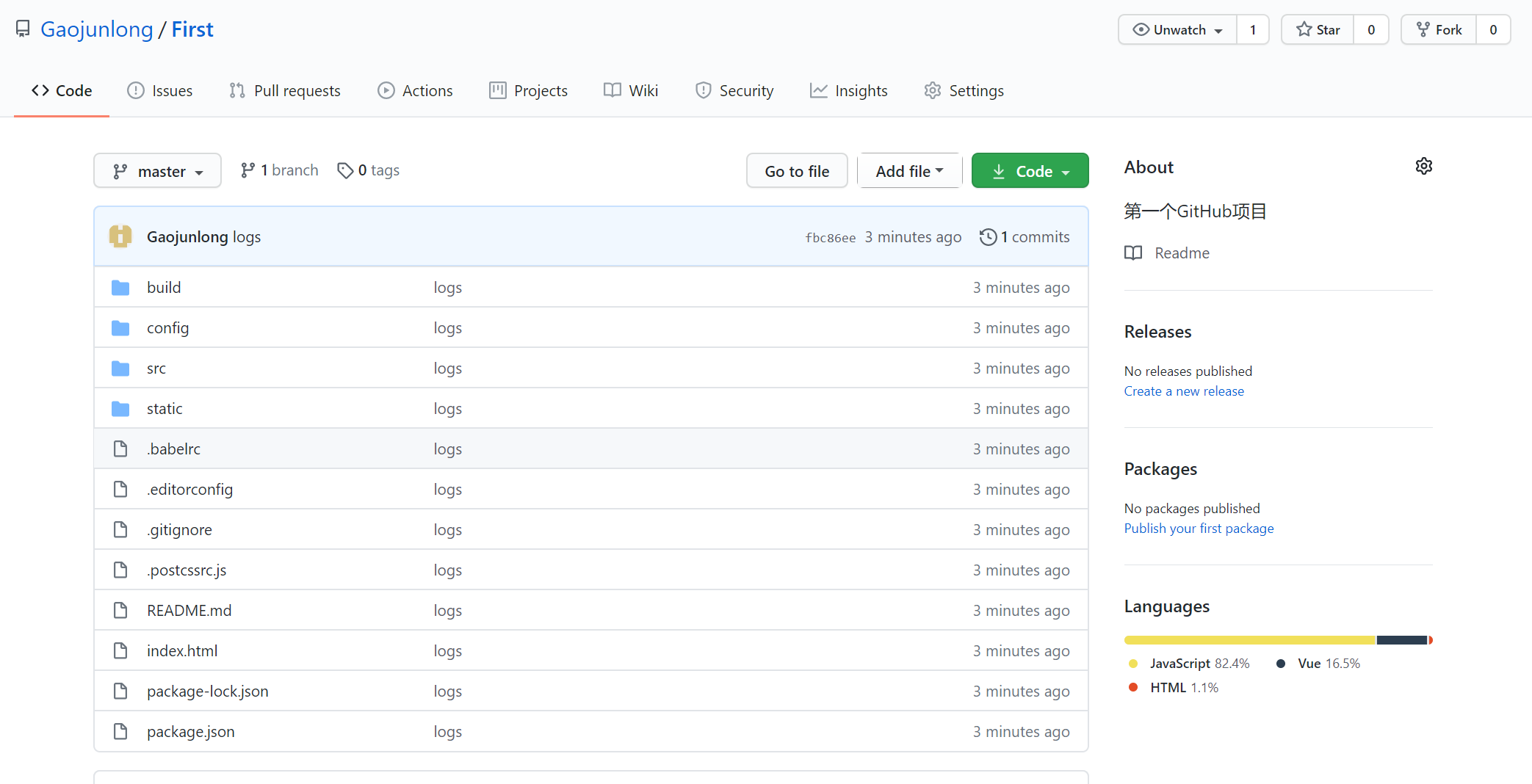The height and width of the screenshot is (784, 1532).
Task: Click the HTML 1.1% language entry
Action: click(1174, 687)
